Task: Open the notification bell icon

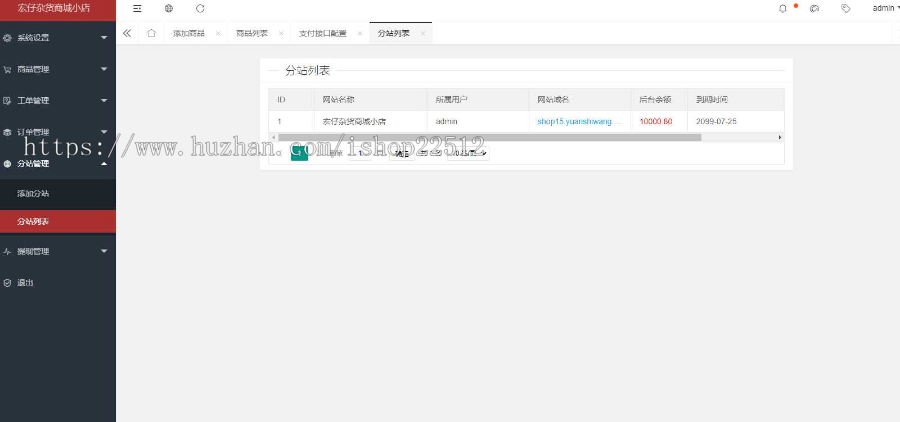Action: click(783, 9)
